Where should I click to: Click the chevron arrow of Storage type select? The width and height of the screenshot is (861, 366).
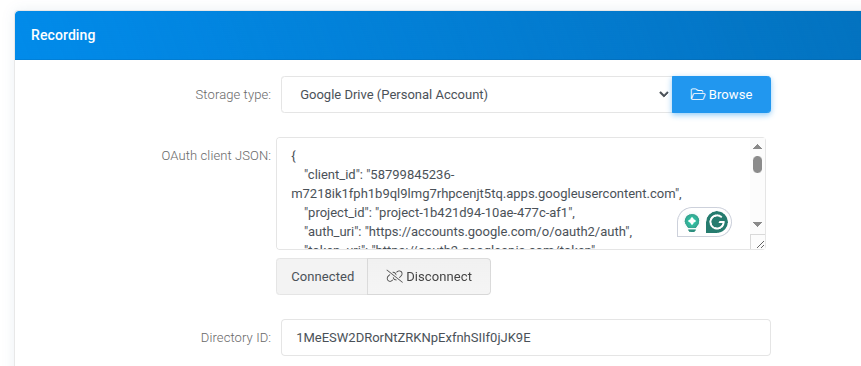coord(663,94)
